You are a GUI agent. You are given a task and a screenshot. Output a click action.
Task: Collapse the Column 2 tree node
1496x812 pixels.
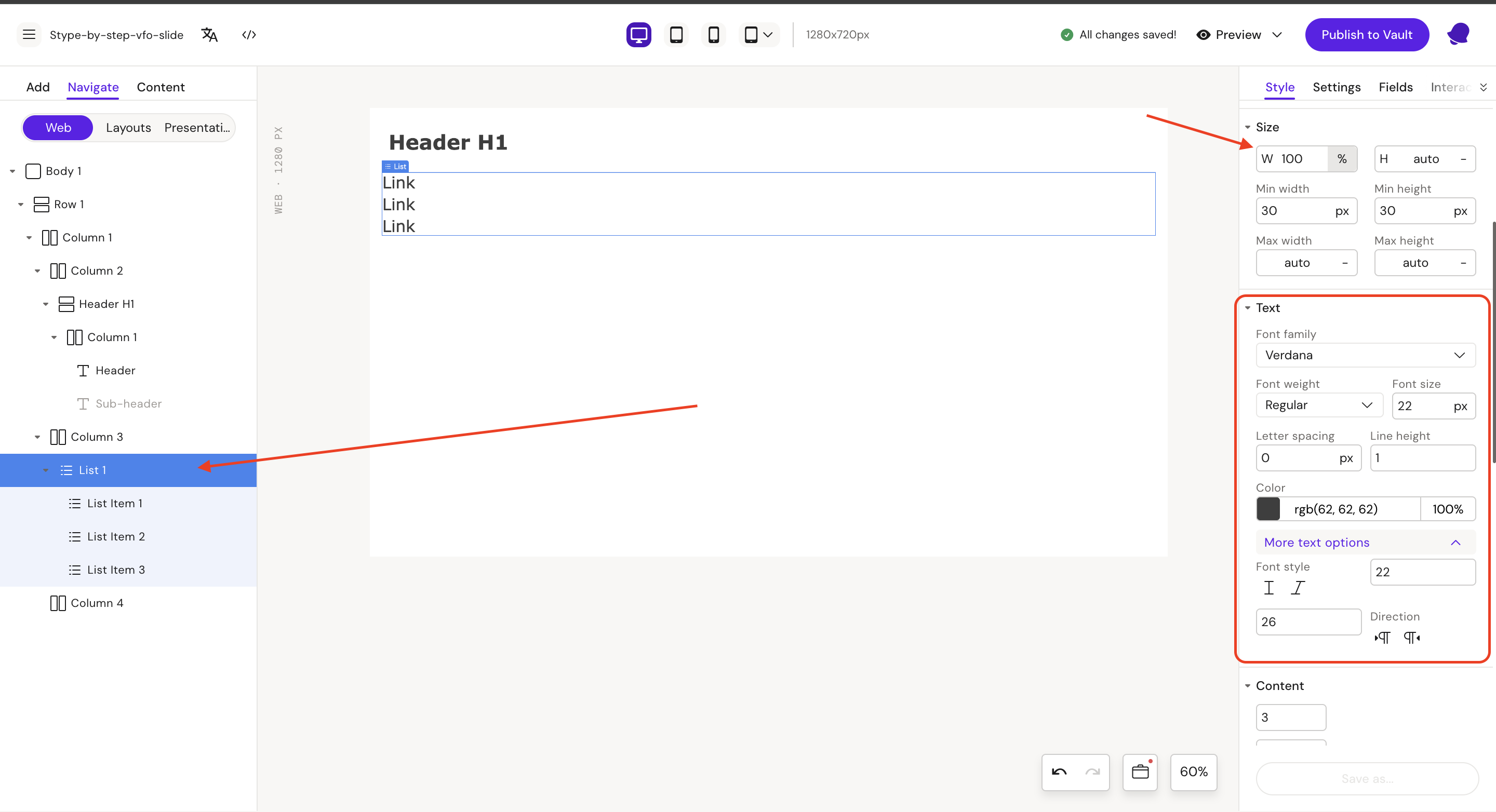point(38,270)
